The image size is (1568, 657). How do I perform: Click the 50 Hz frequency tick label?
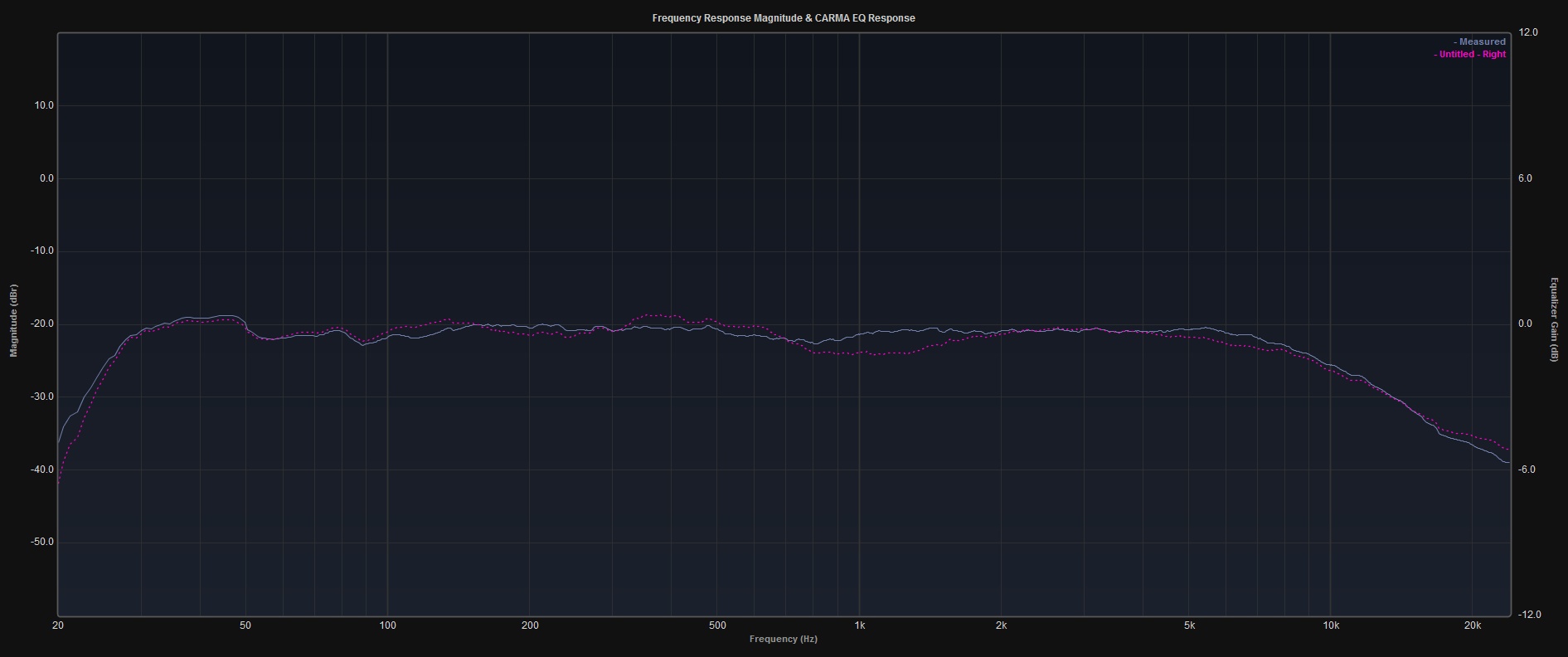[245, 625]
